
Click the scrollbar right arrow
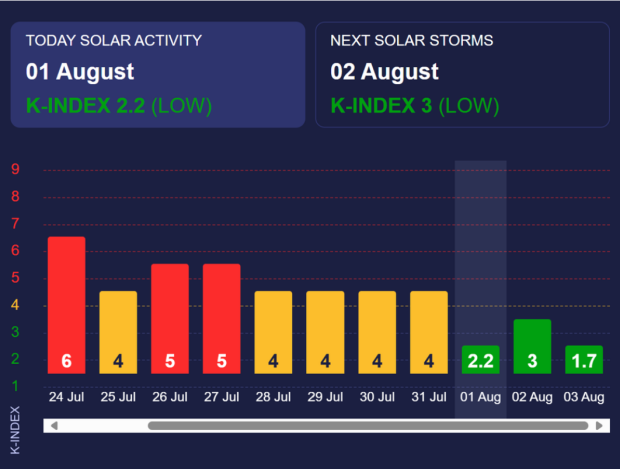599,426
